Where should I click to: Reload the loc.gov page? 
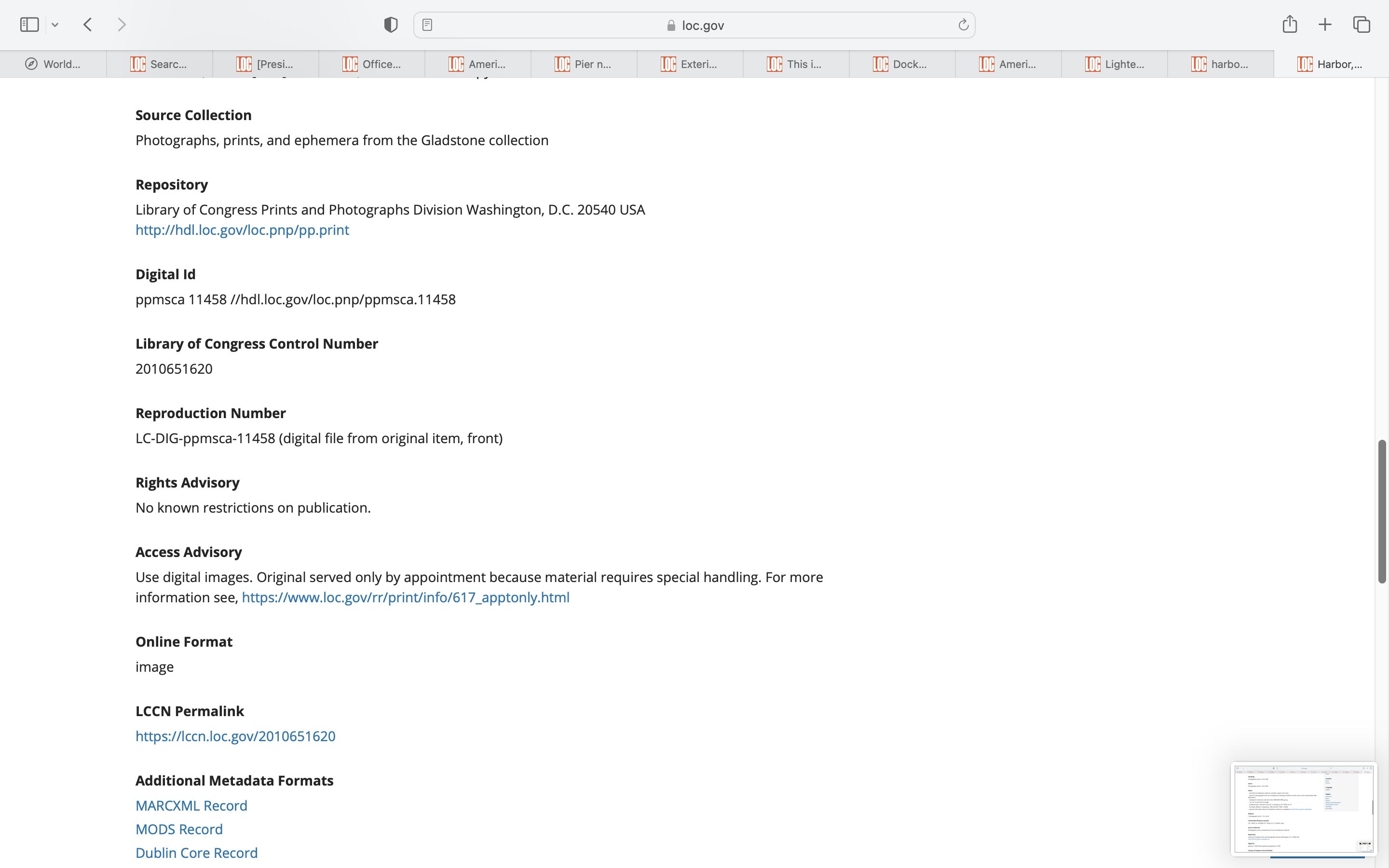(x=963, y=25)
